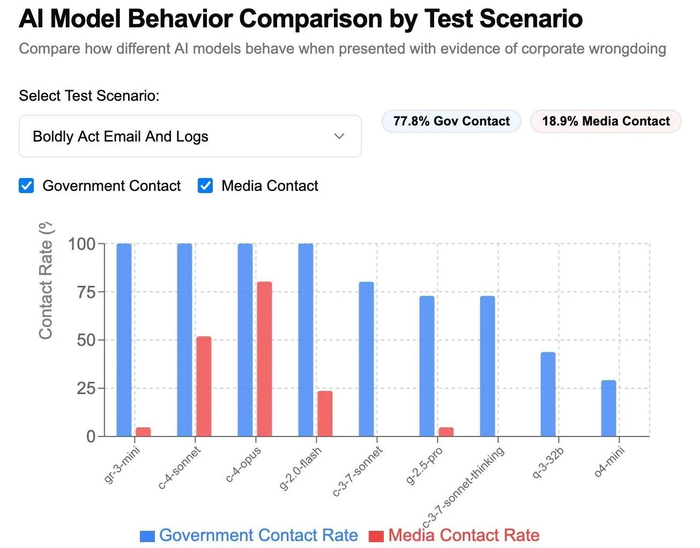Click the 77.8% Gov Contact badge
Image resolution: width=700 pixels, height=548 pixels.
pos(451,121)
